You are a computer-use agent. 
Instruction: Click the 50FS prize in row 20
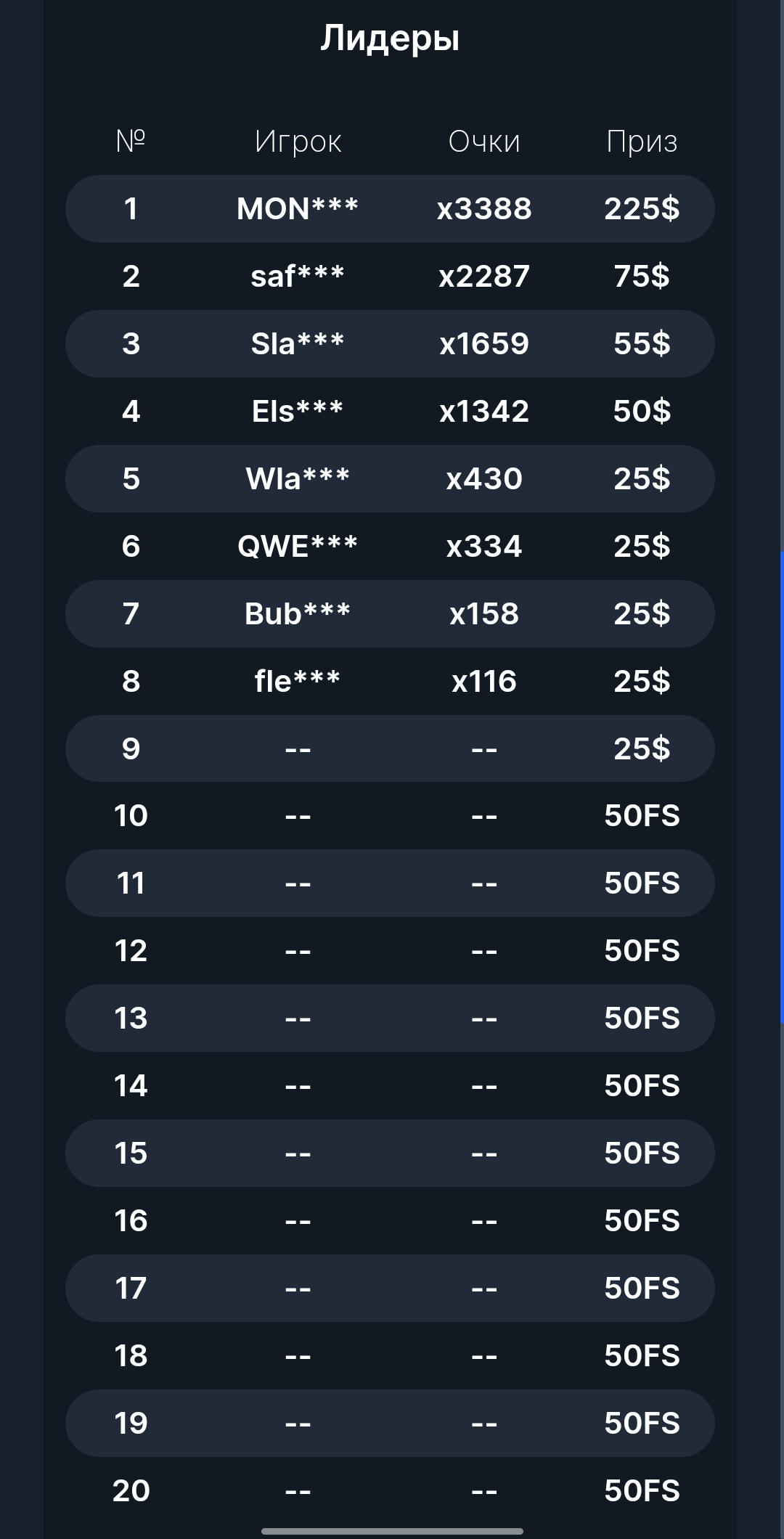[x=642, y=1491]
